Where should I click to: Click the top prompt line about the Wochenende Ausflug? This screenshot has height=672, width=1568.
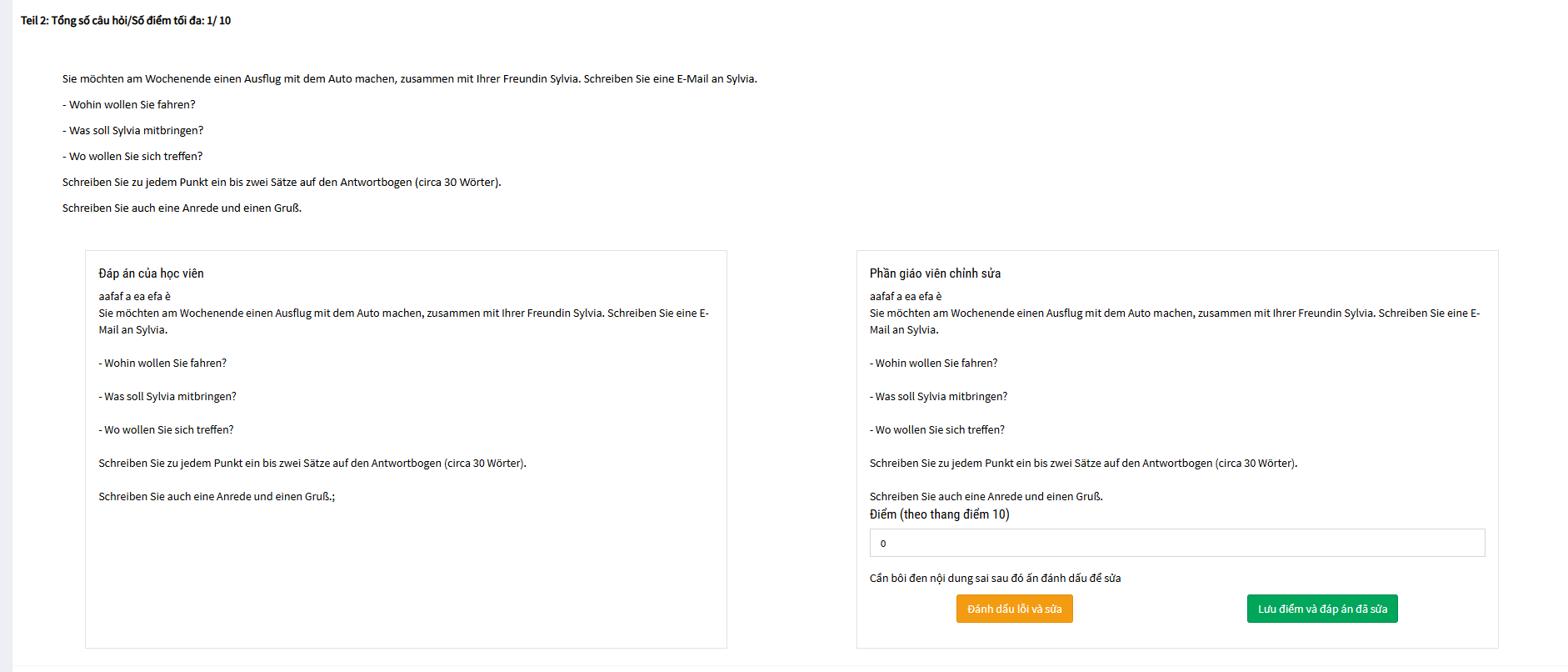click(409, 78)
